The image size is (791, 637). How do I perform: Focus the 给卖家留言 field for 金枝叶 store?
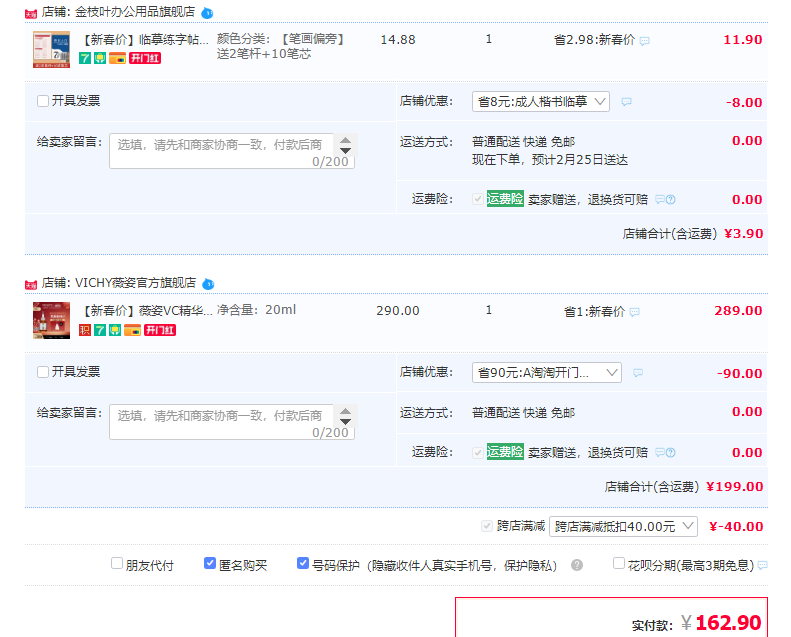click(x=232, y=151)
